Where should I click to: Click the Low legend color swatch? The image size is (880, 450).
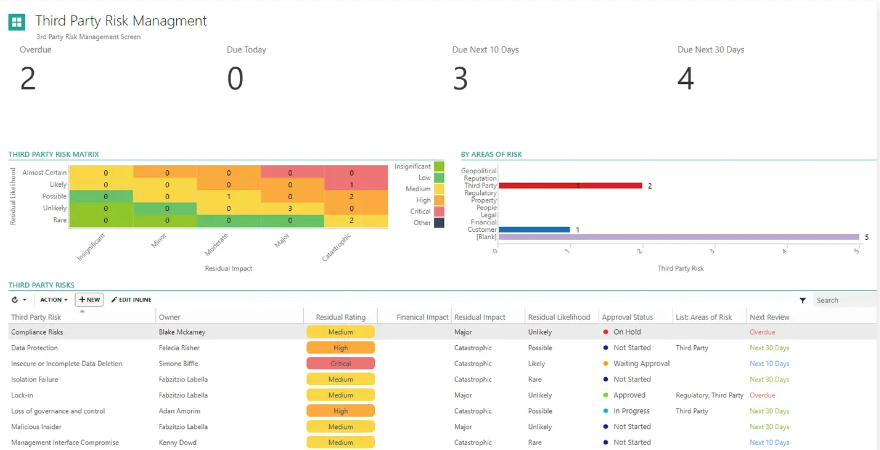(x=439, y=177)
